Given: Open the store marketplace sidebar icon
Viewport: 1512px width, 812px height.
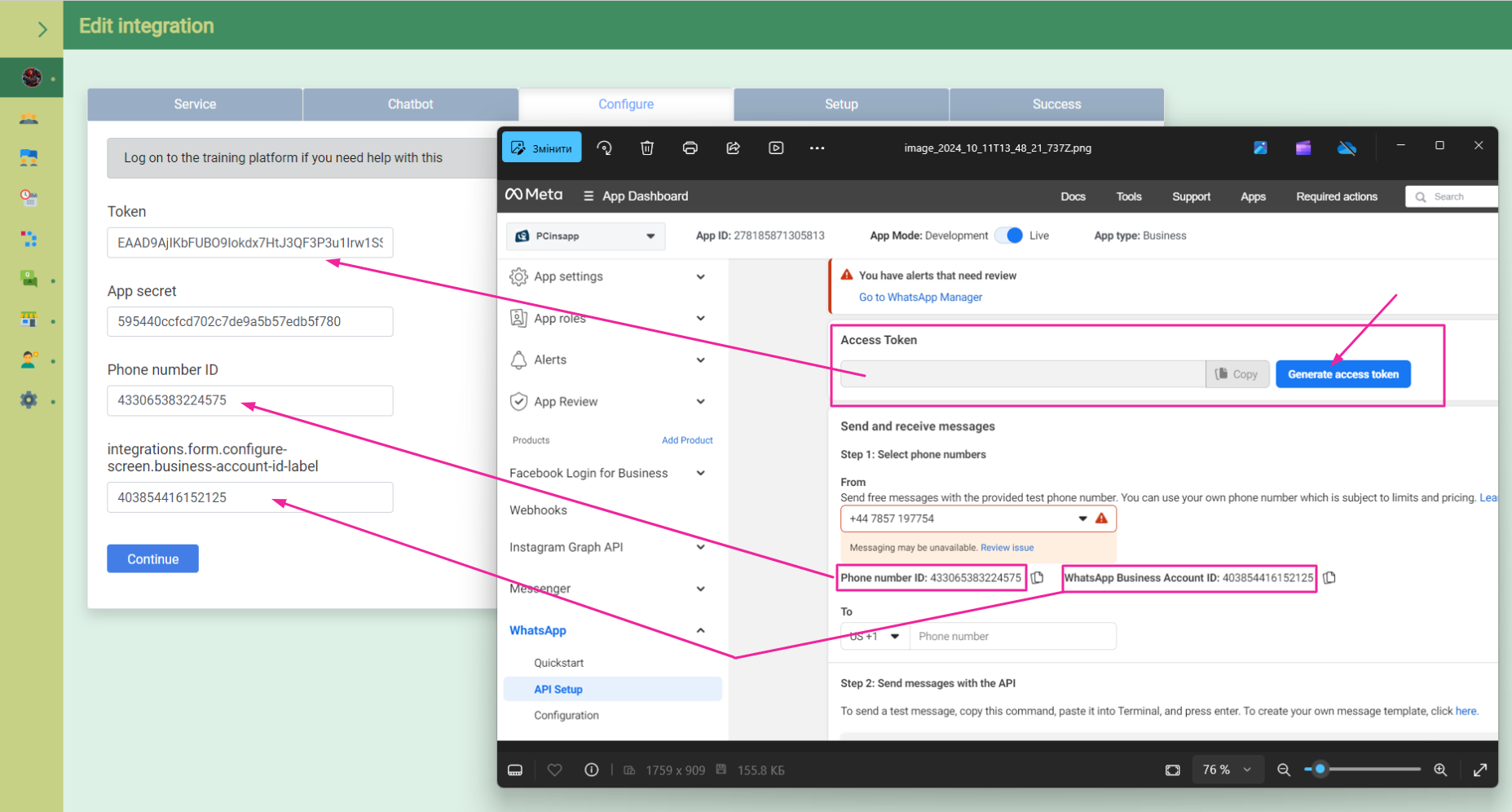Looking at the screenshot, I should pos(29,320).
